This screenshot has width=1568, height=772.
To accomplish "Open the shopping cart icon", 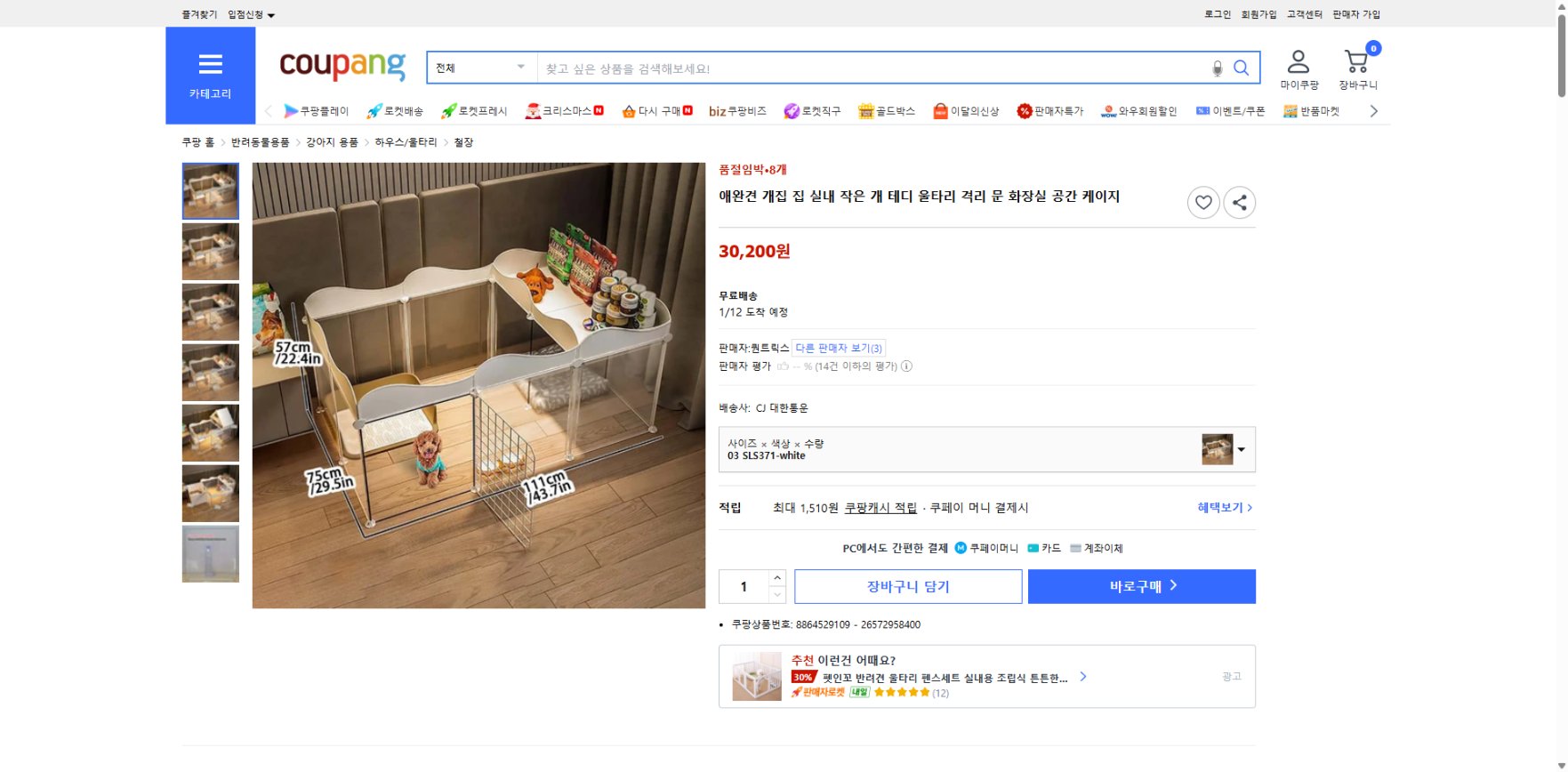I will [1355, 62].
